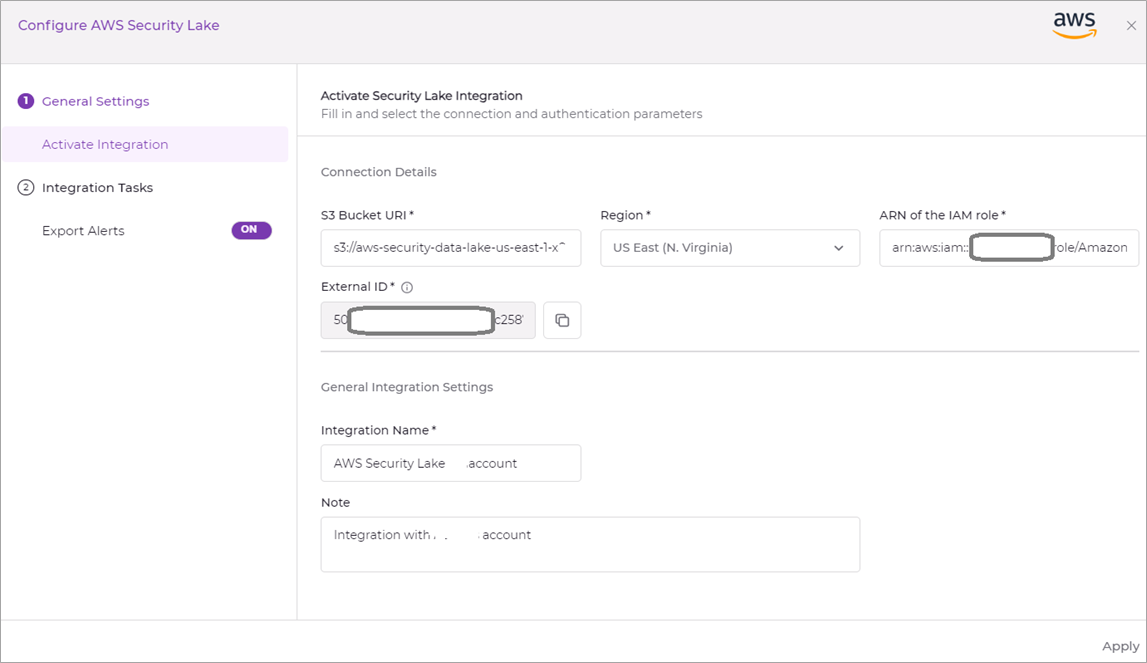The image size is (1147, 663).
Task: Click Activate Security Lake Integration title
Action: 421,96
